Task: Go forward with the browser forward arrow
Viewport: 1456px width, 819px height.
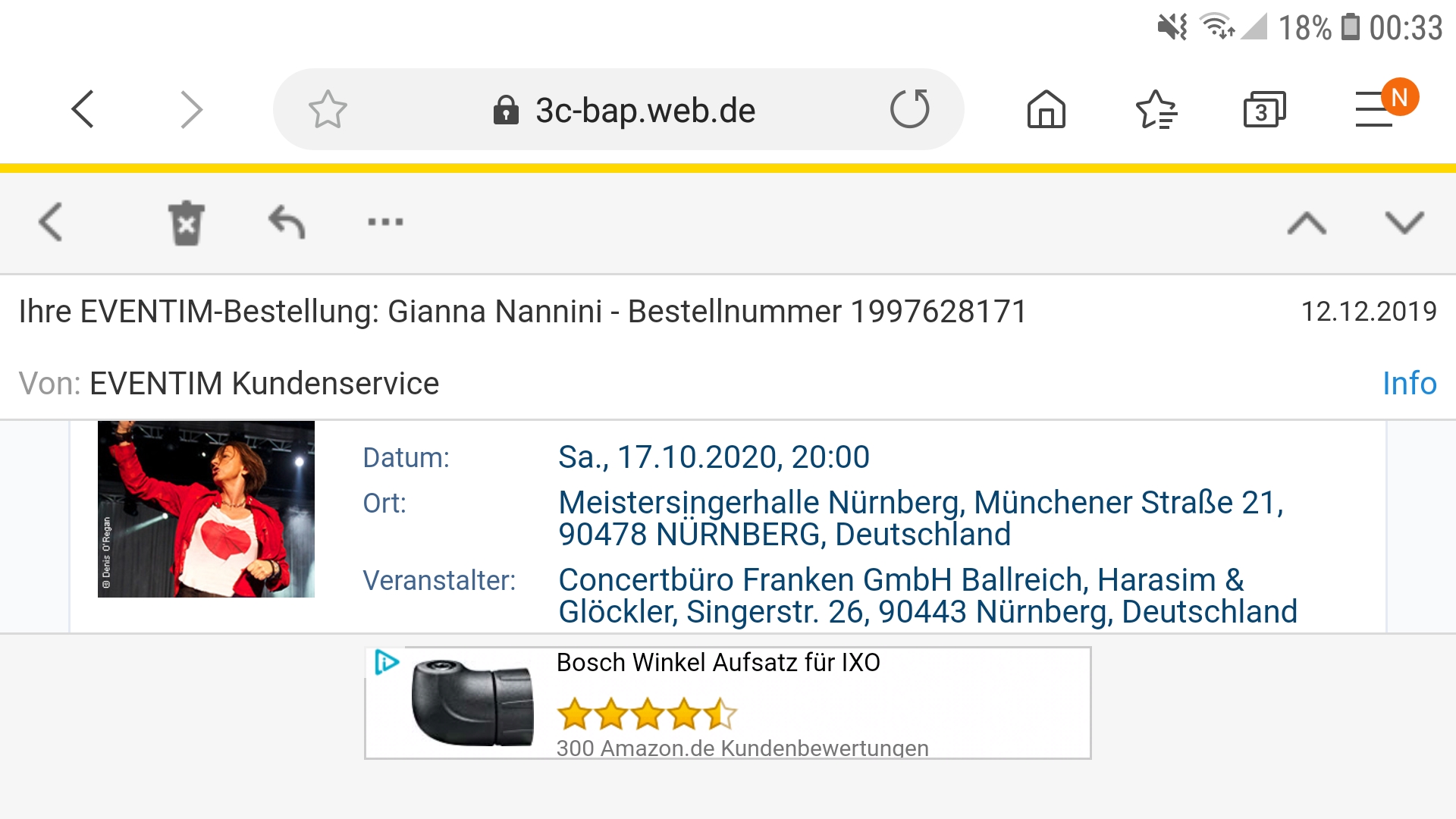Action: 191,110
